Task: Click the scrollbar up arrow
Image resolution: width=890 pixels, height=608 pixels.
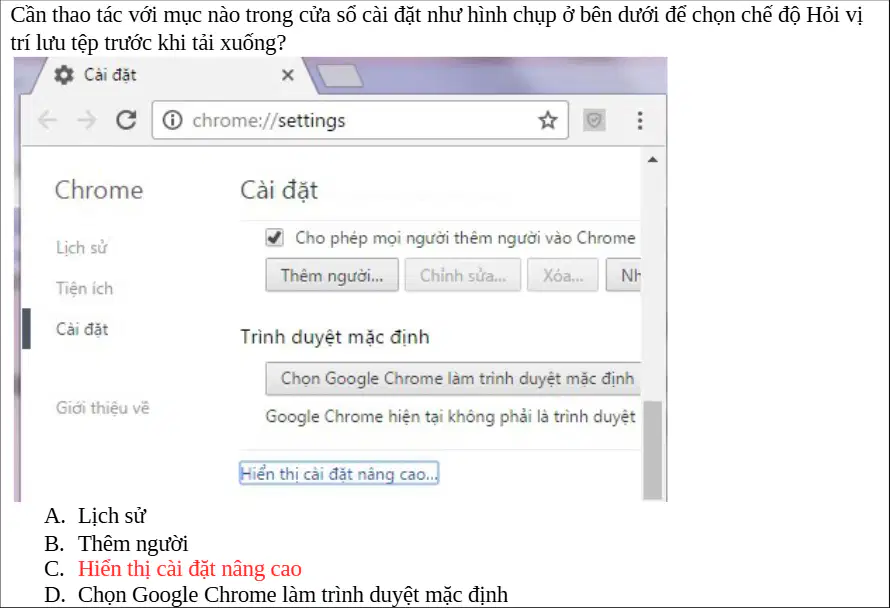Action: point(653,160)
